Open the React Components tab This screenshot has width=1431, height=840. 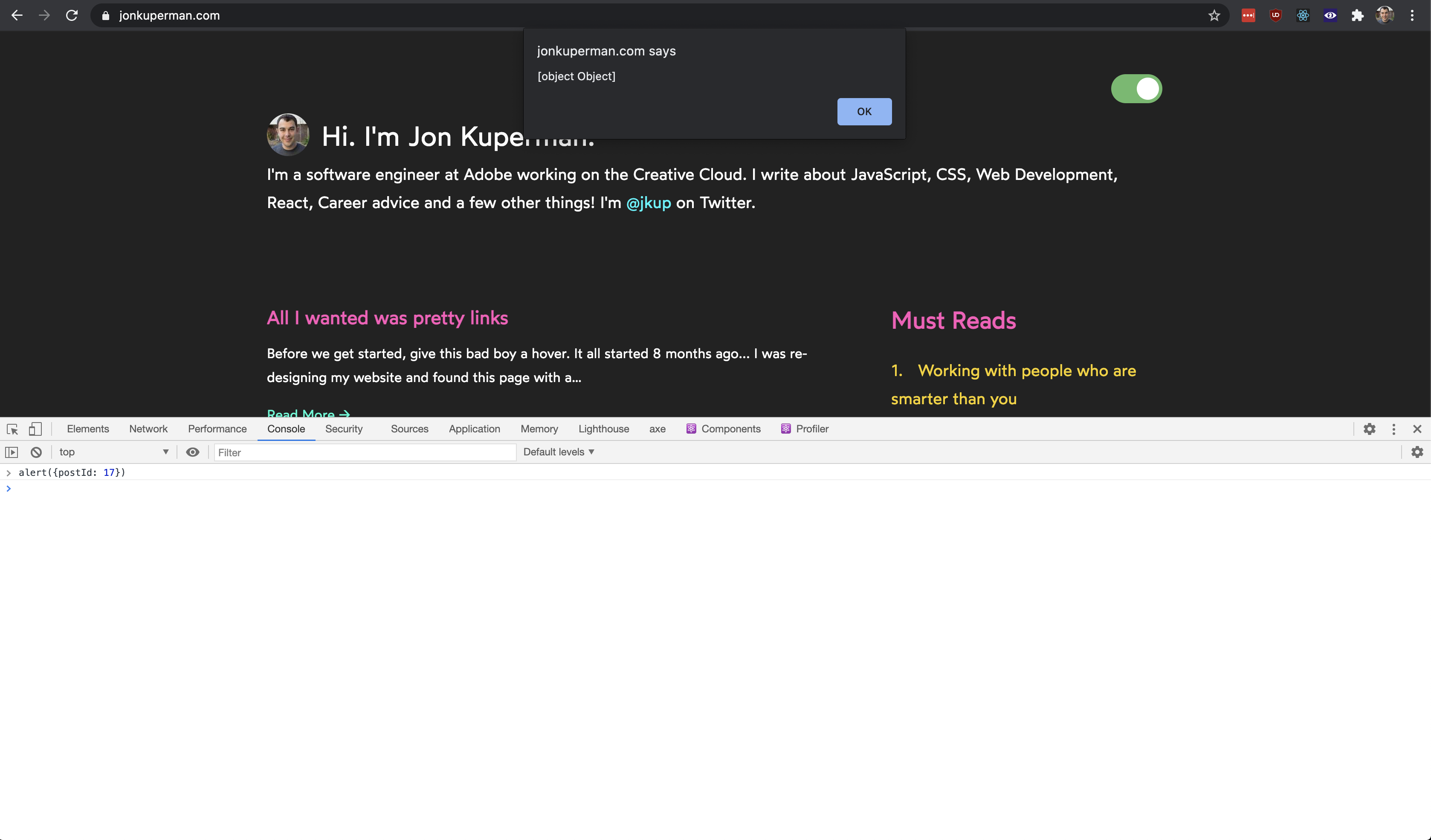(x=724, y=429)
